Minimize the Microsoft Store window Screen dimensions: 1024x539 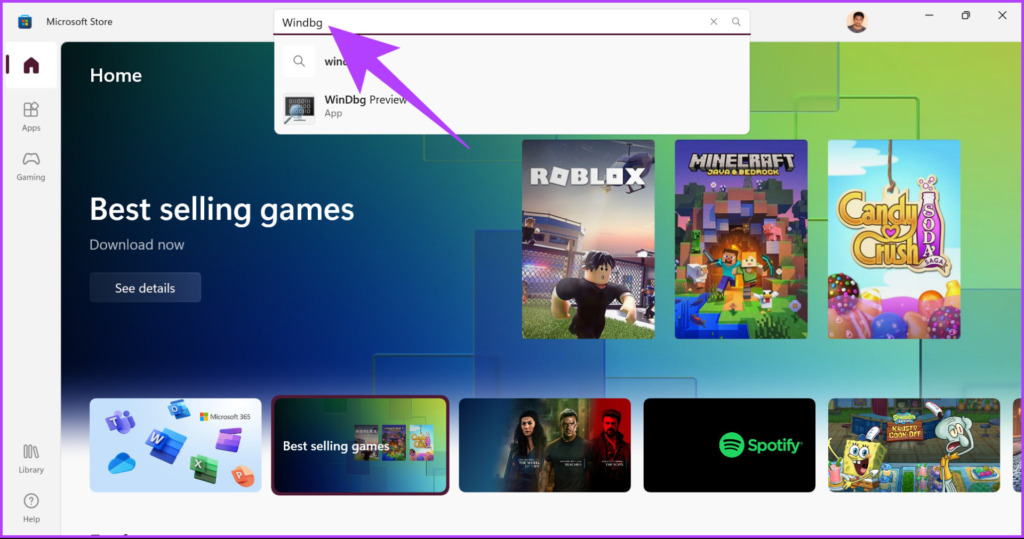pos(929,15)
